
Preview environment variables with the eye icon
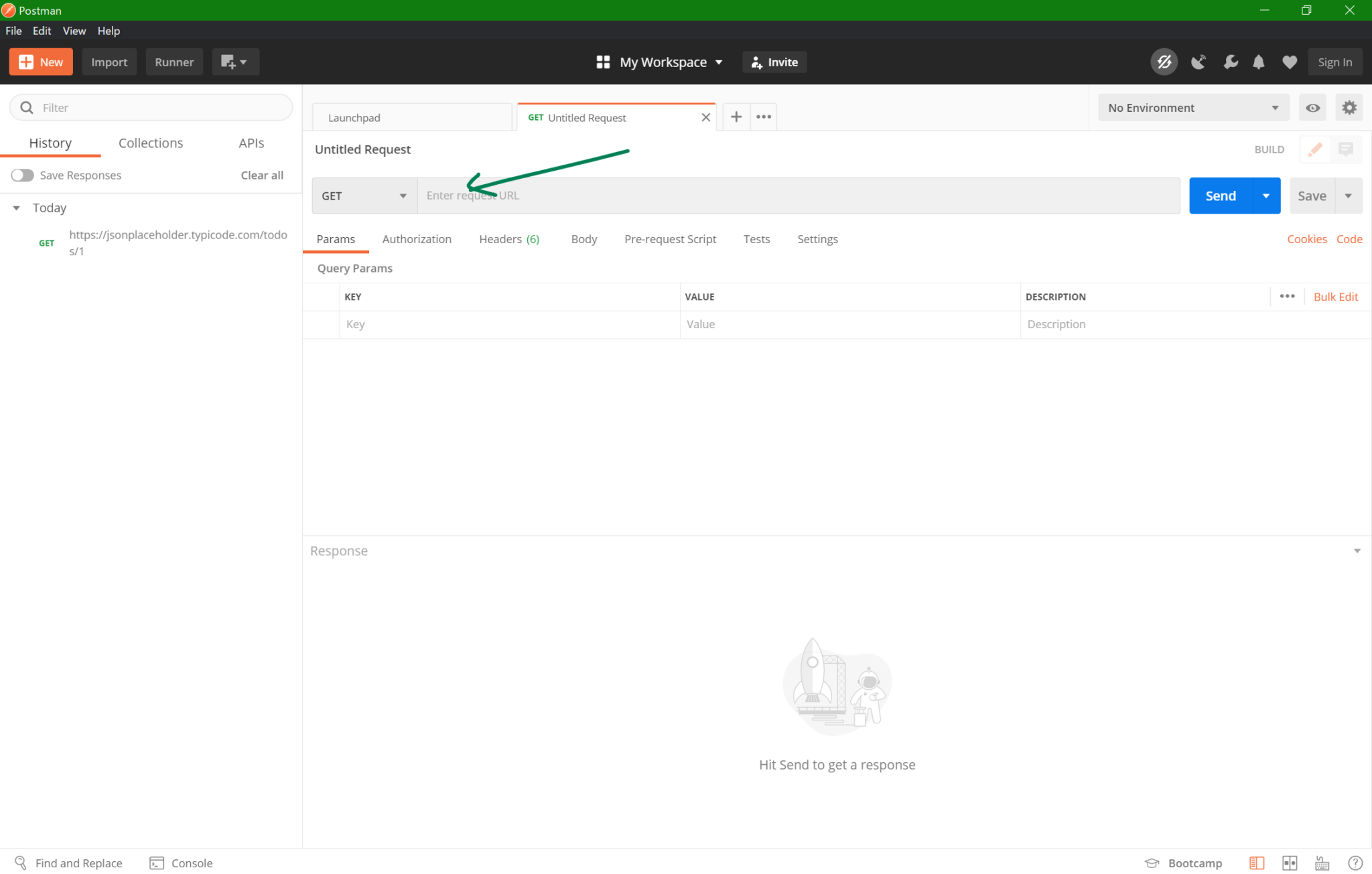tap(1312, 107)
